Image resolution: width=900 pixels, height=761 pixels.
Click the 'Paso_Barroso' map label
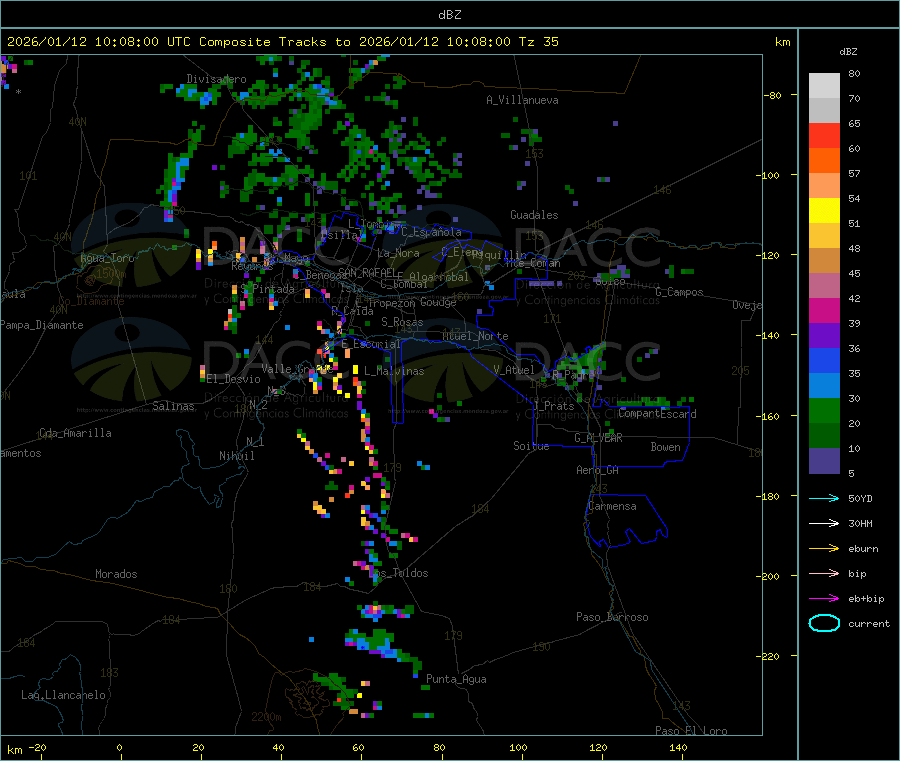point(612,617)
